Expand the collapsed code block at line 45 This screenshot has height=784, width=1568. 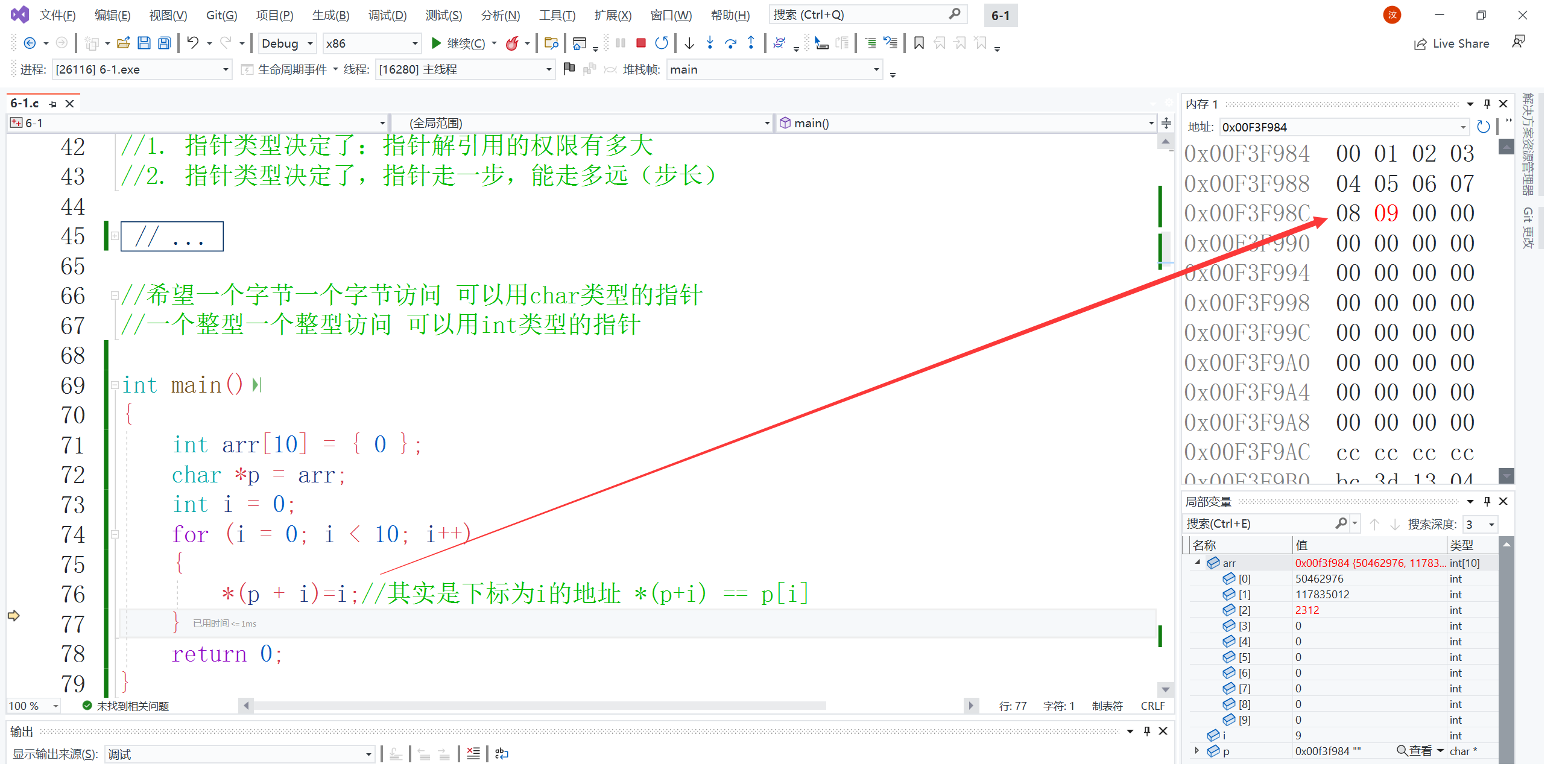(x=115, y=236)
